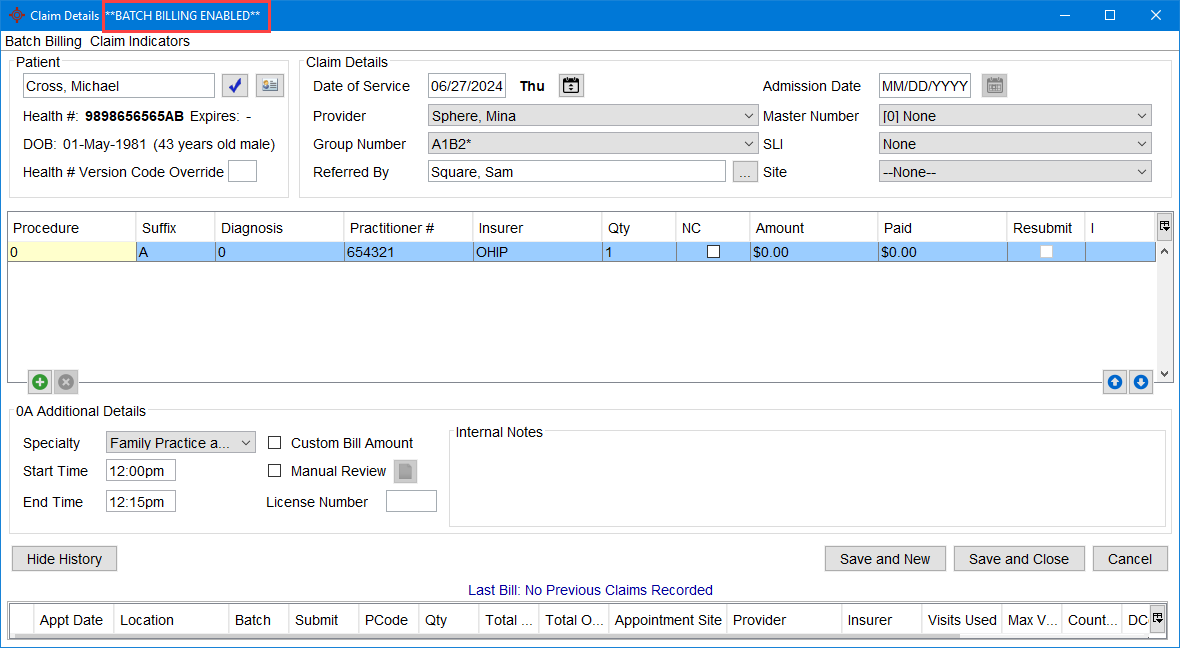Click the blue checkmark icon beside patient name

coord(234,85)
